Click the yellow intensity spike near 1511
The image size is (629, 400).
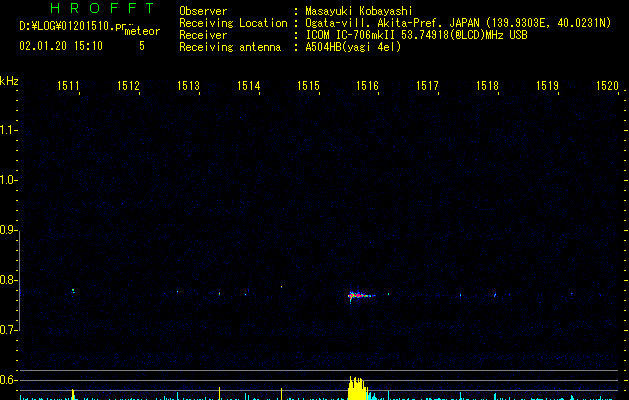tap(73, 394)
